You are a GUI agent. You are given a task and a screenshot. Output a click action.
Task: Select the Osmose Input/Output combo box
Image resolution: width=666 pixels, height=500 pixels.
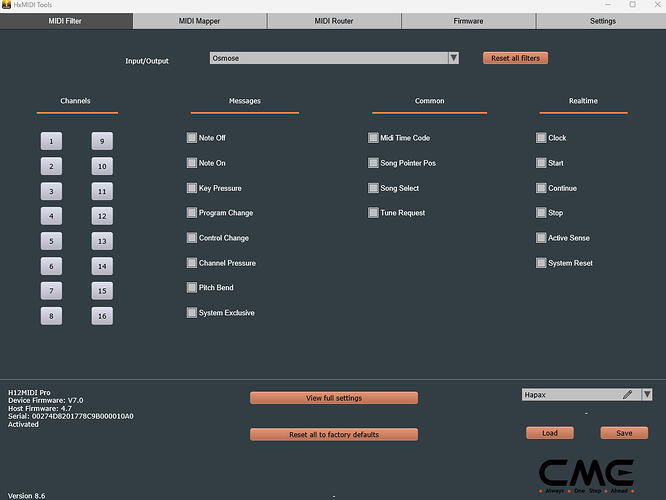pyautogui.click(x=334, y=58)
